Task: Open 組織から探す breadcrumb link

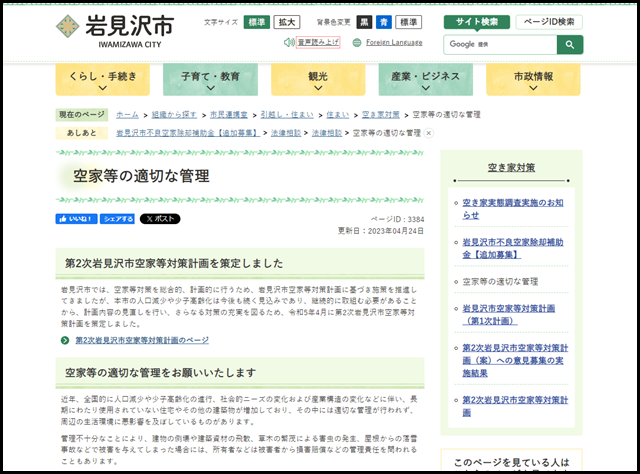Action: (x=174, y=115)
